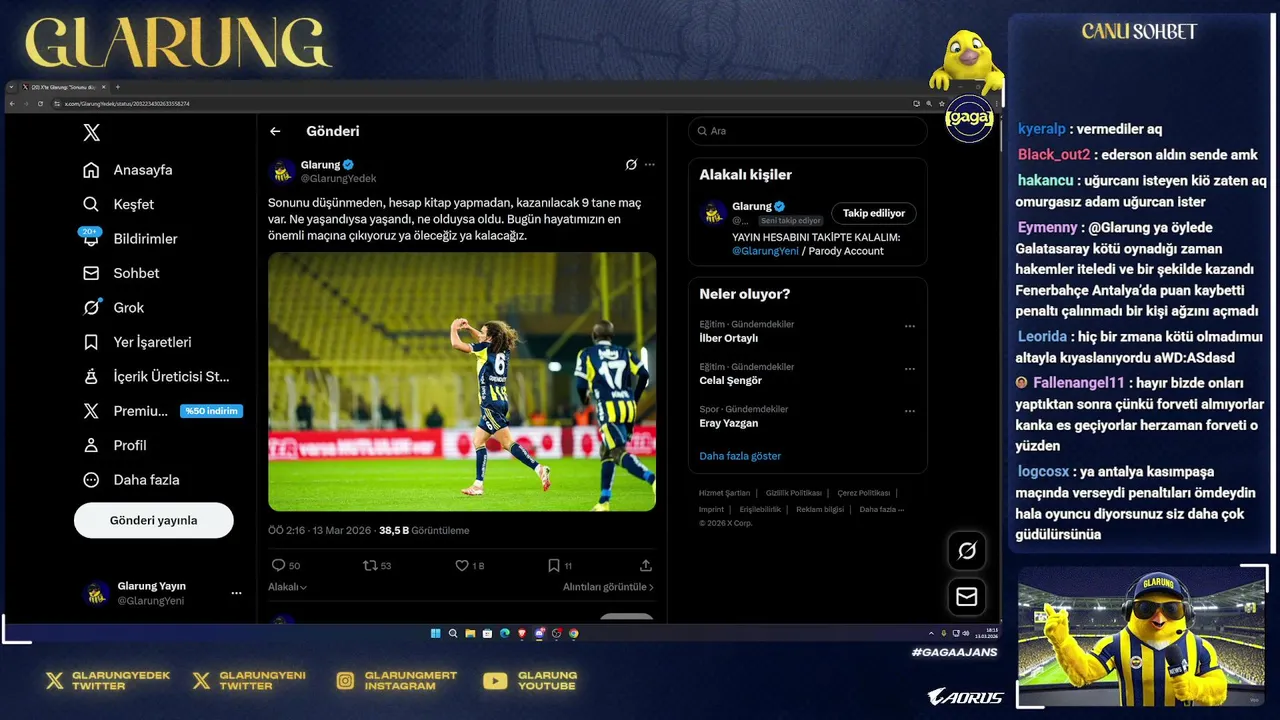Click the back arrow beside Gönderi
Image resolution: width=1280 pixels, height=720 pixels.
coord(275,131)
